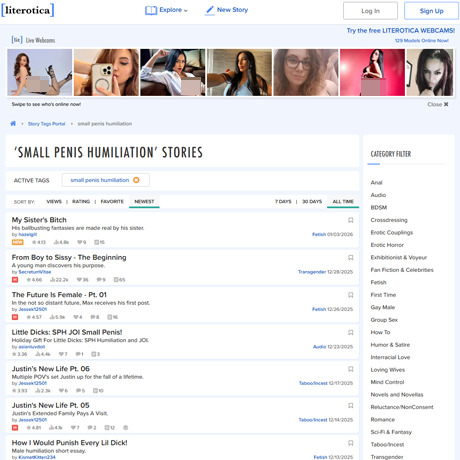
Task: Sort stories by Favorite
Action: point(112,202)
